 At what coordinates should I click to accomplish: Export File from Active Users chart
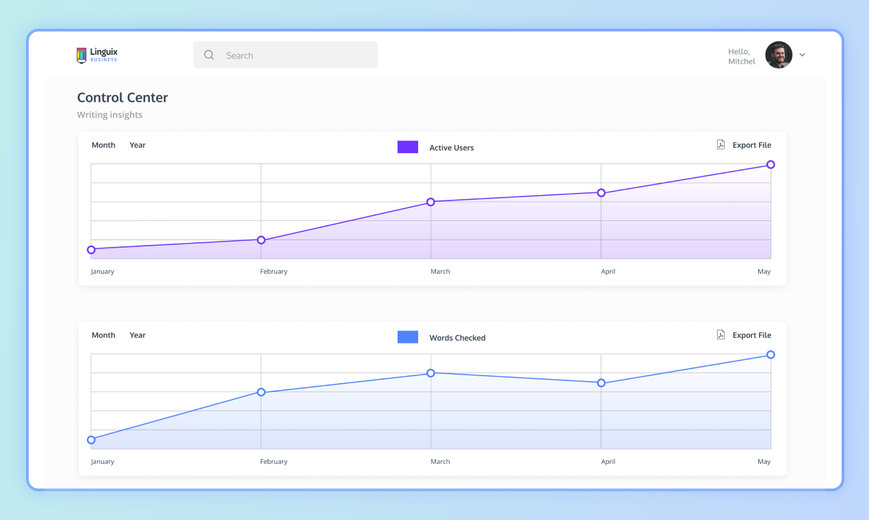(x=752, y=145)
